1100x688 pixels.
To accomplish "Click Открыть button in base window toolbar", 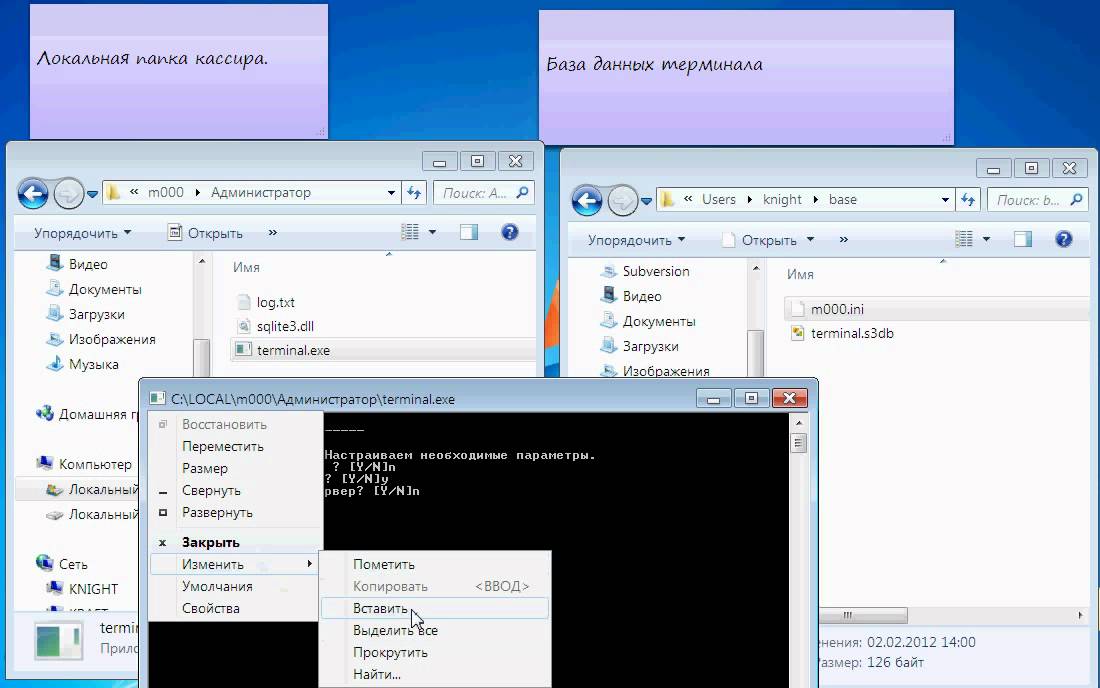I will [x=760, y=240].
